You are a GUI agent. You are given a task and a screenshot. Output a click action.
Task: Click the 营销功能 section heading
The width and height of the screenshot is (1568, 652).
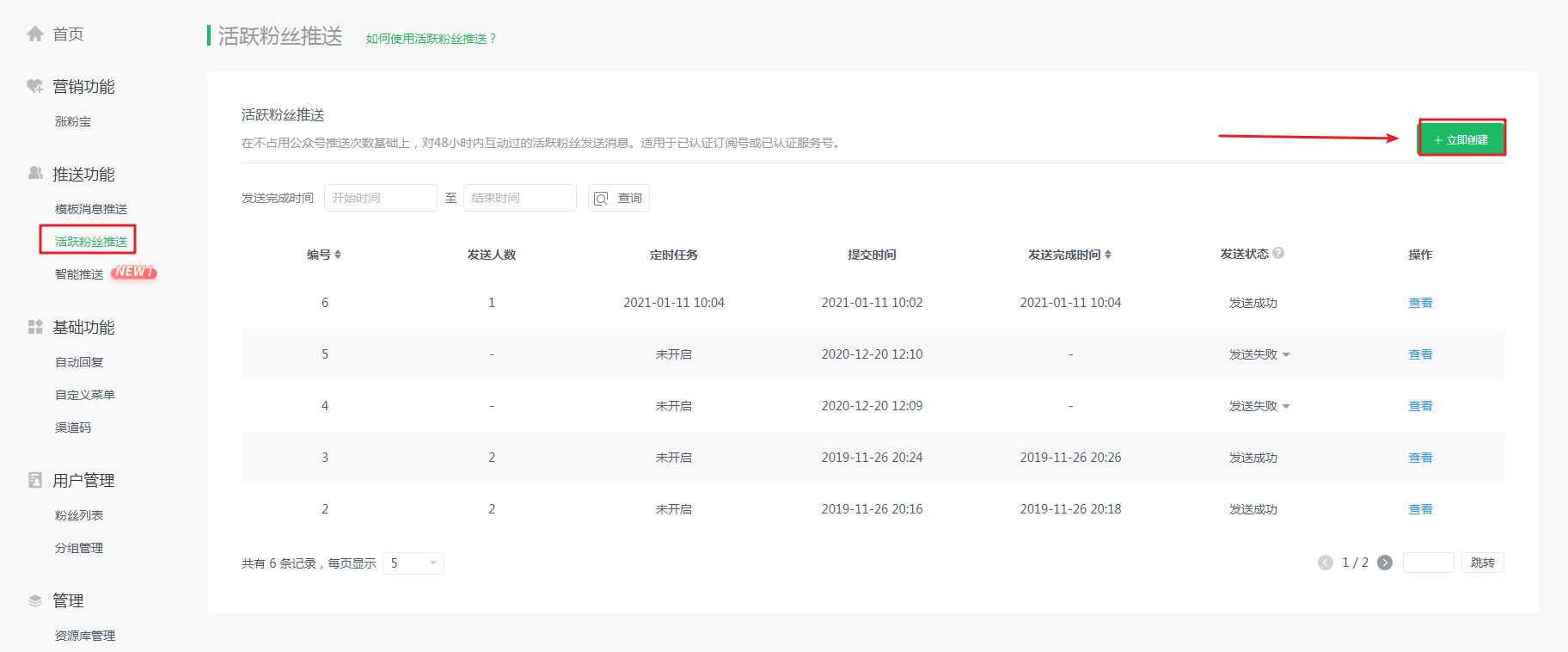tap(83, 86)
